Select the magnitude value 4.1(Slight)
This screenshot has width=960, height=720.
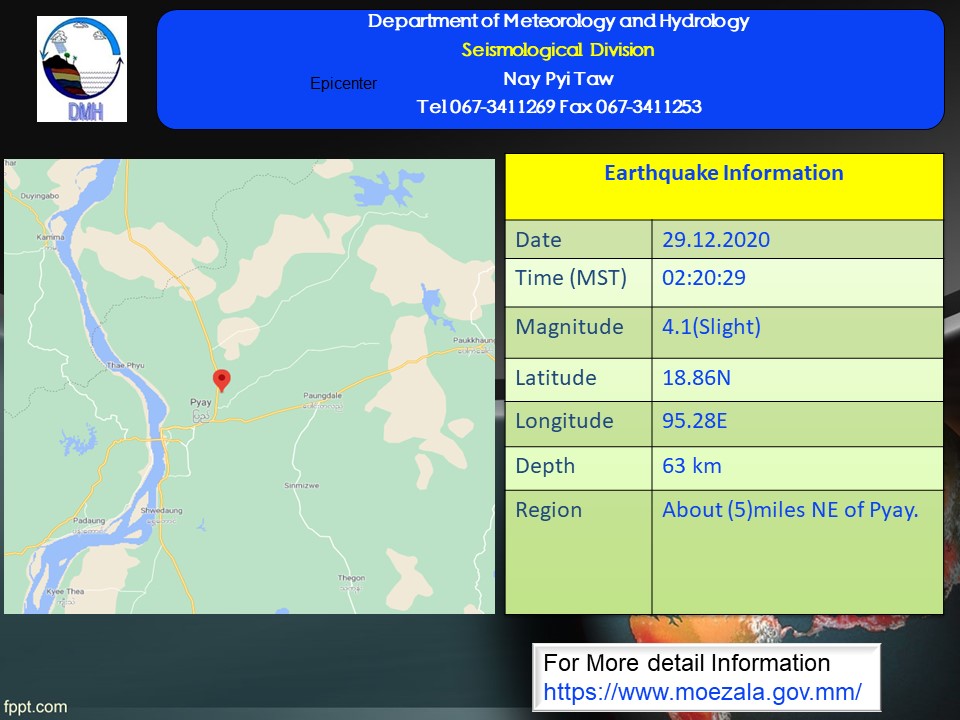(x=711, y=327)
